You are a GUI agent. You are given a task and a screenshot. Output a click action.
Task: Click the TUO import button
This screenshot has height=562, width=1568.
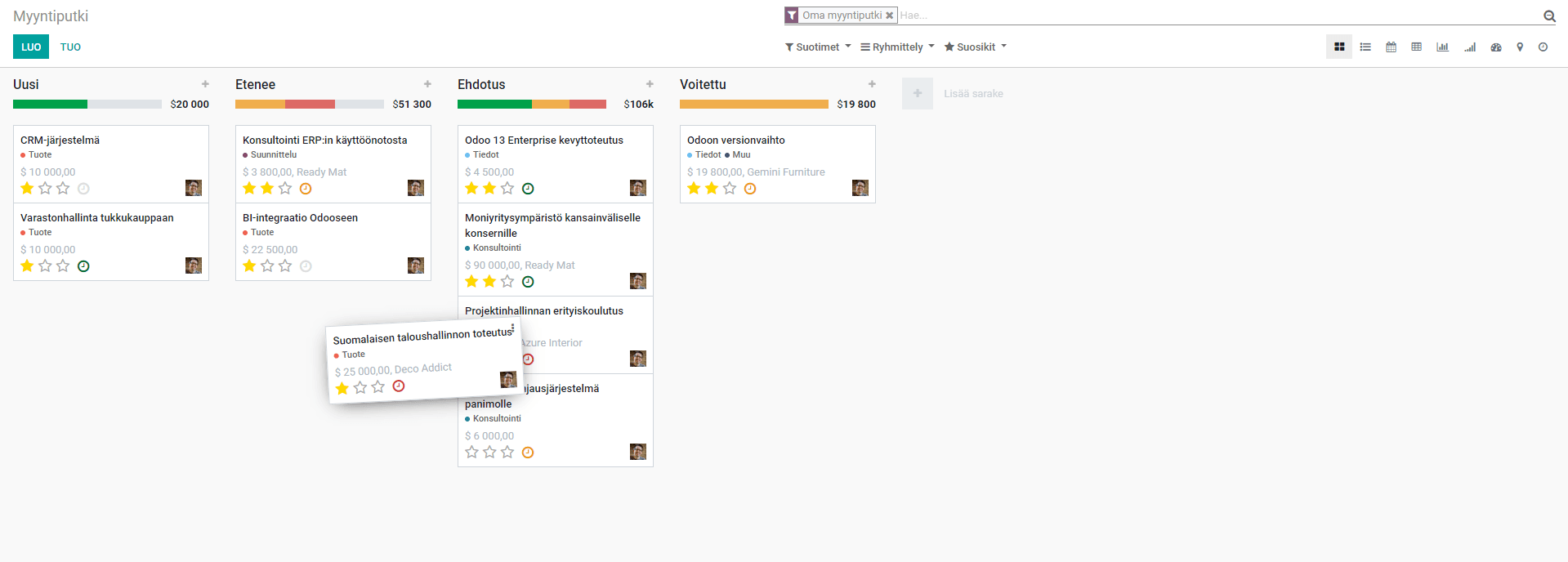tap(70, 47)
